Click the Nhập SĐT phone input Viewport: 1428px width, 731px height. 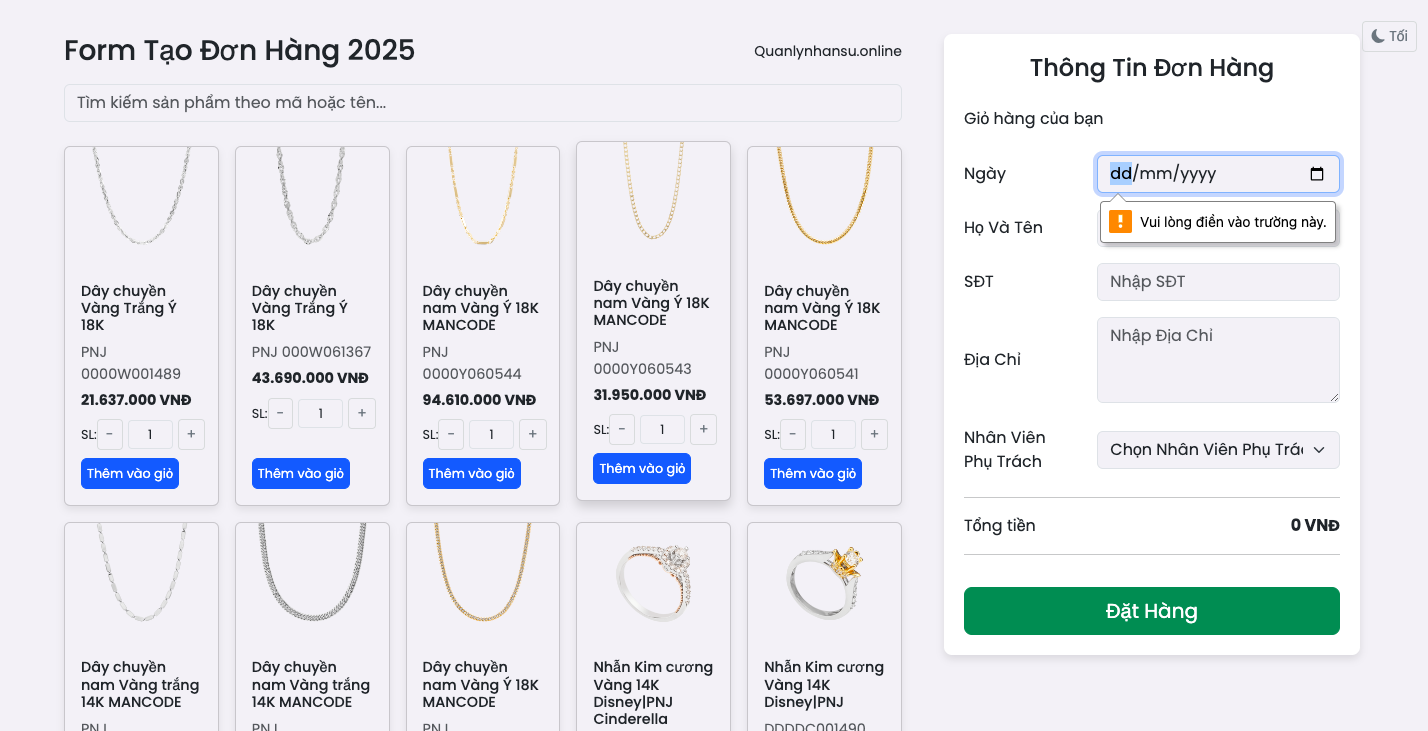pos(1218,282)
